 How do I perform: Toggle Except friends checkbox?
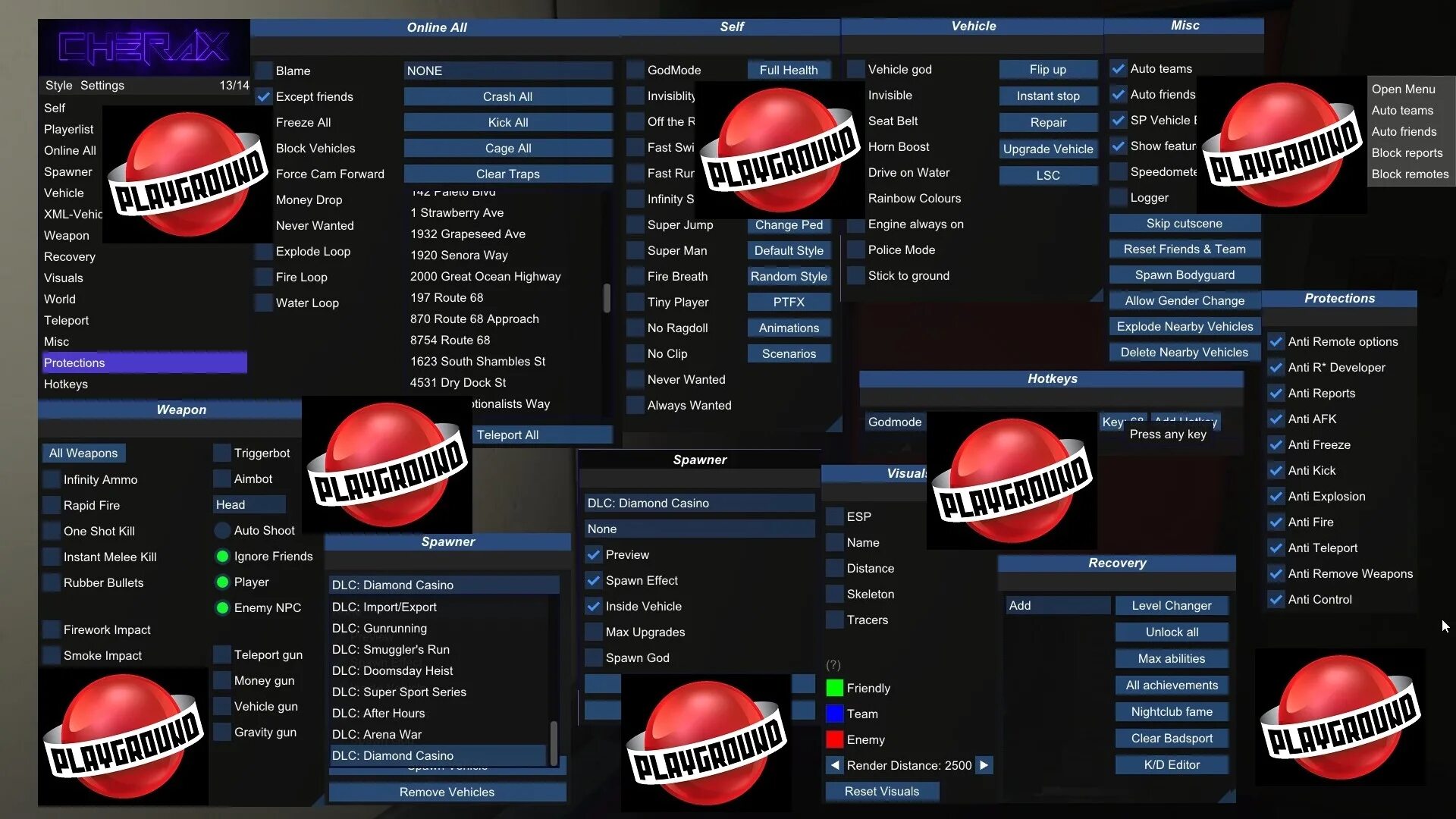pos(264,96)
